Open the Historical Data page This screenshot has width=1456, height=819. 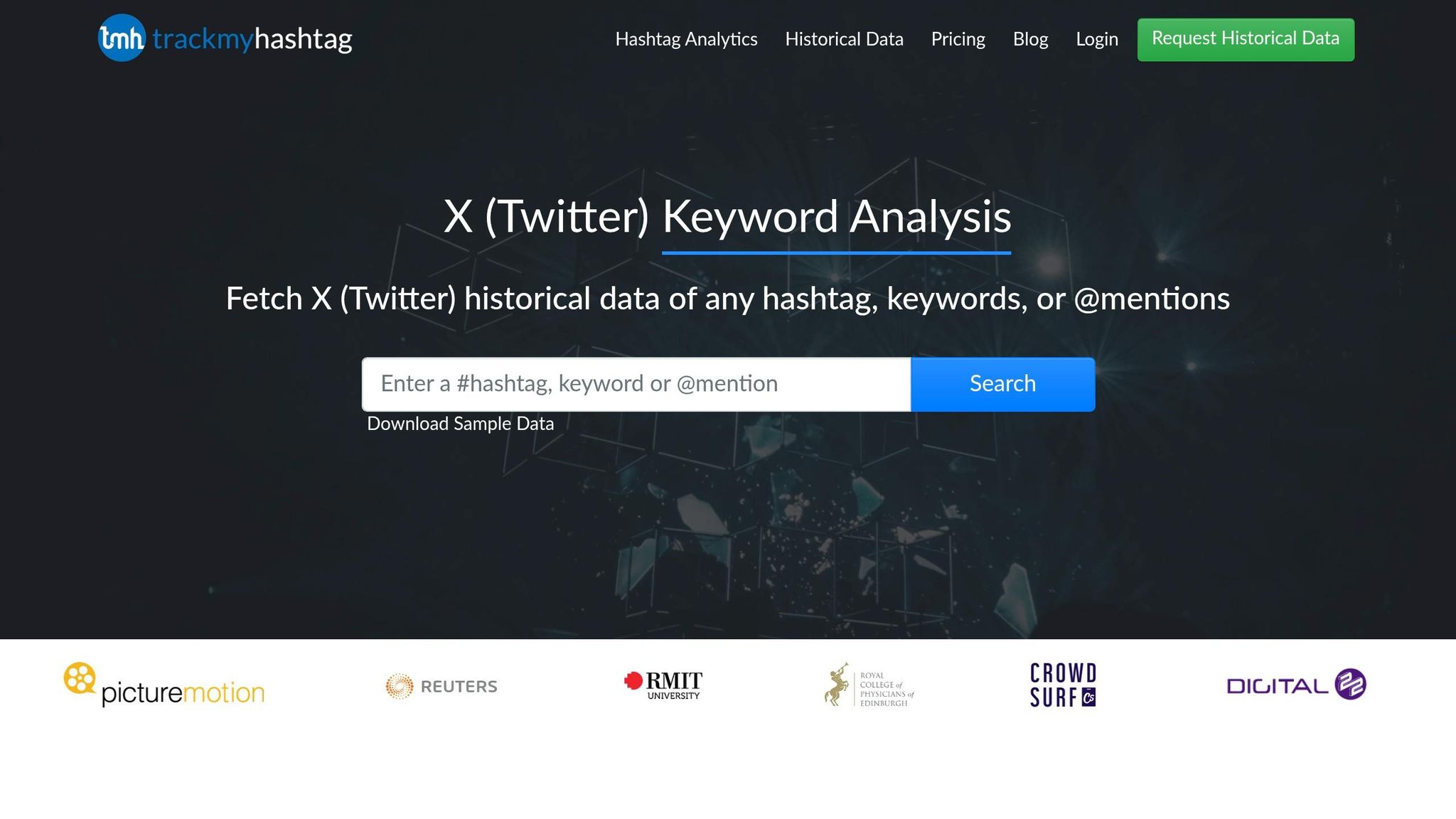click(844, 39)
